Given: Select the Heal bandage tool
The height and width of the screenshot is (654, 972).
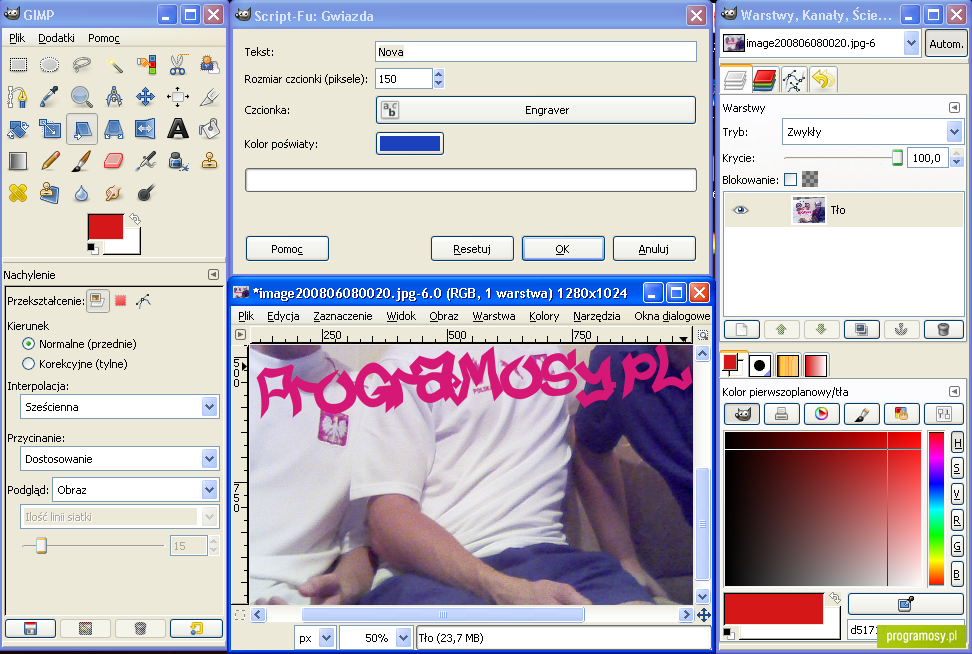Looking at the screenshot, I should [18, 193].
